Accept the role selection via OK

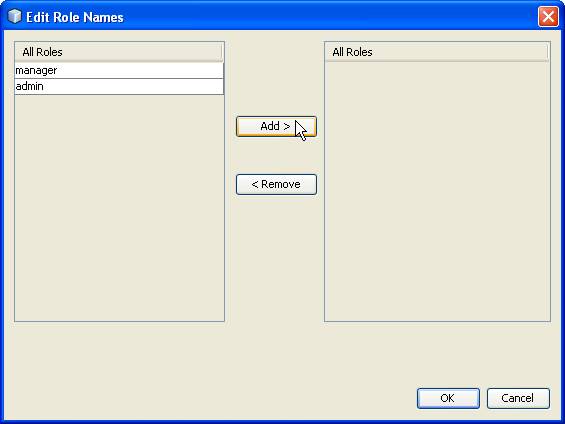tap(448, 398)
